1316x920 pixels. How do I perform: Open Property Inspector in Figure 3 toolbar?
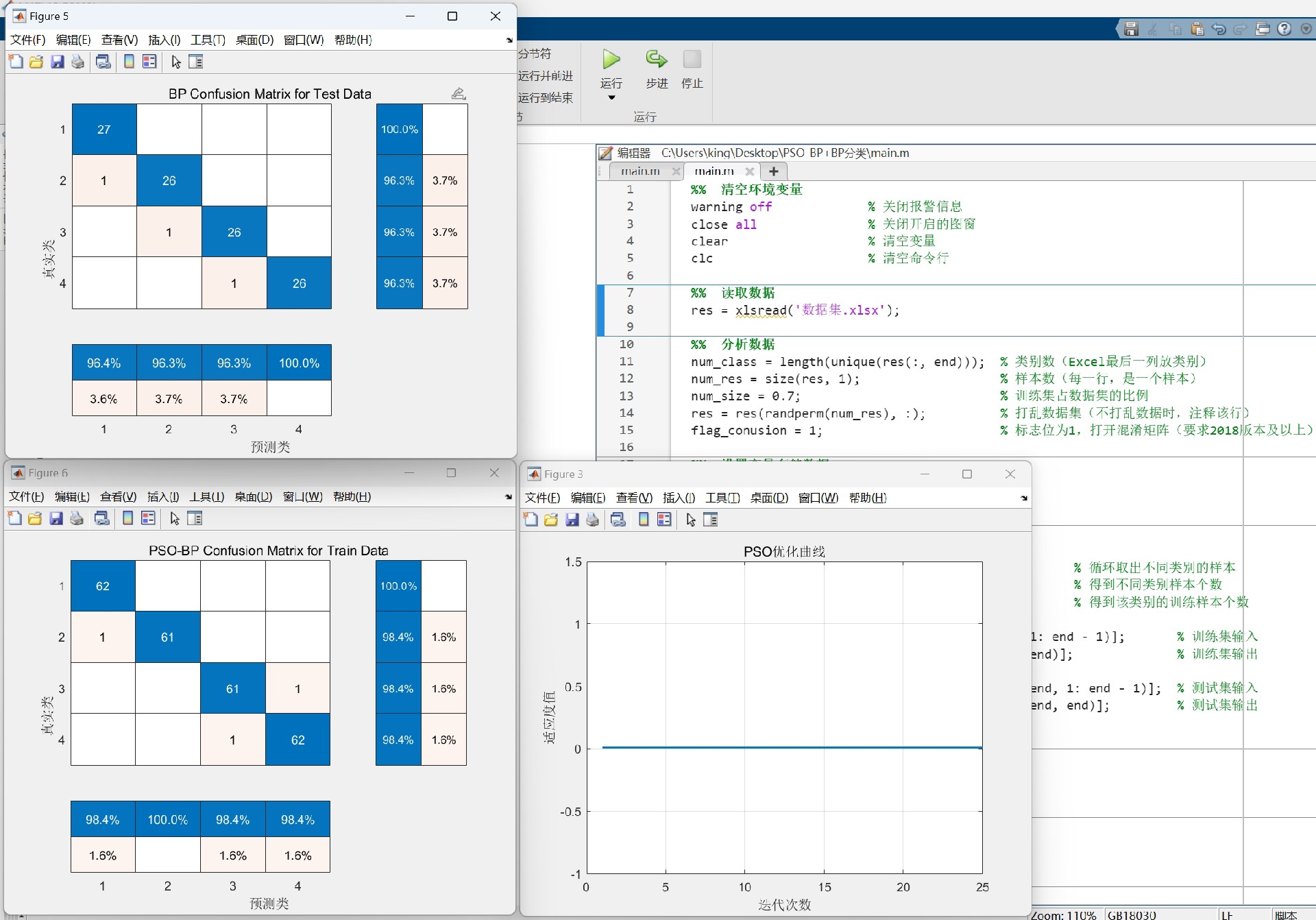tap(711, 520)
